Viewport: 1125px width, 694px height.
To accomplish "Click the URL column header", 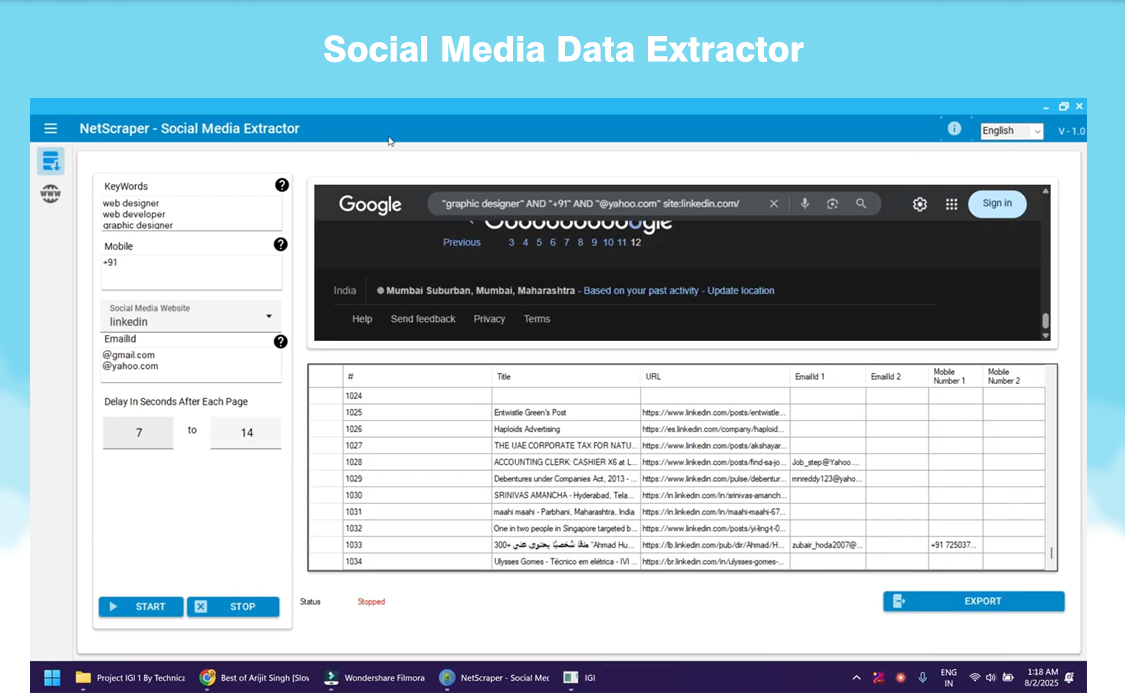I will 715,376.
